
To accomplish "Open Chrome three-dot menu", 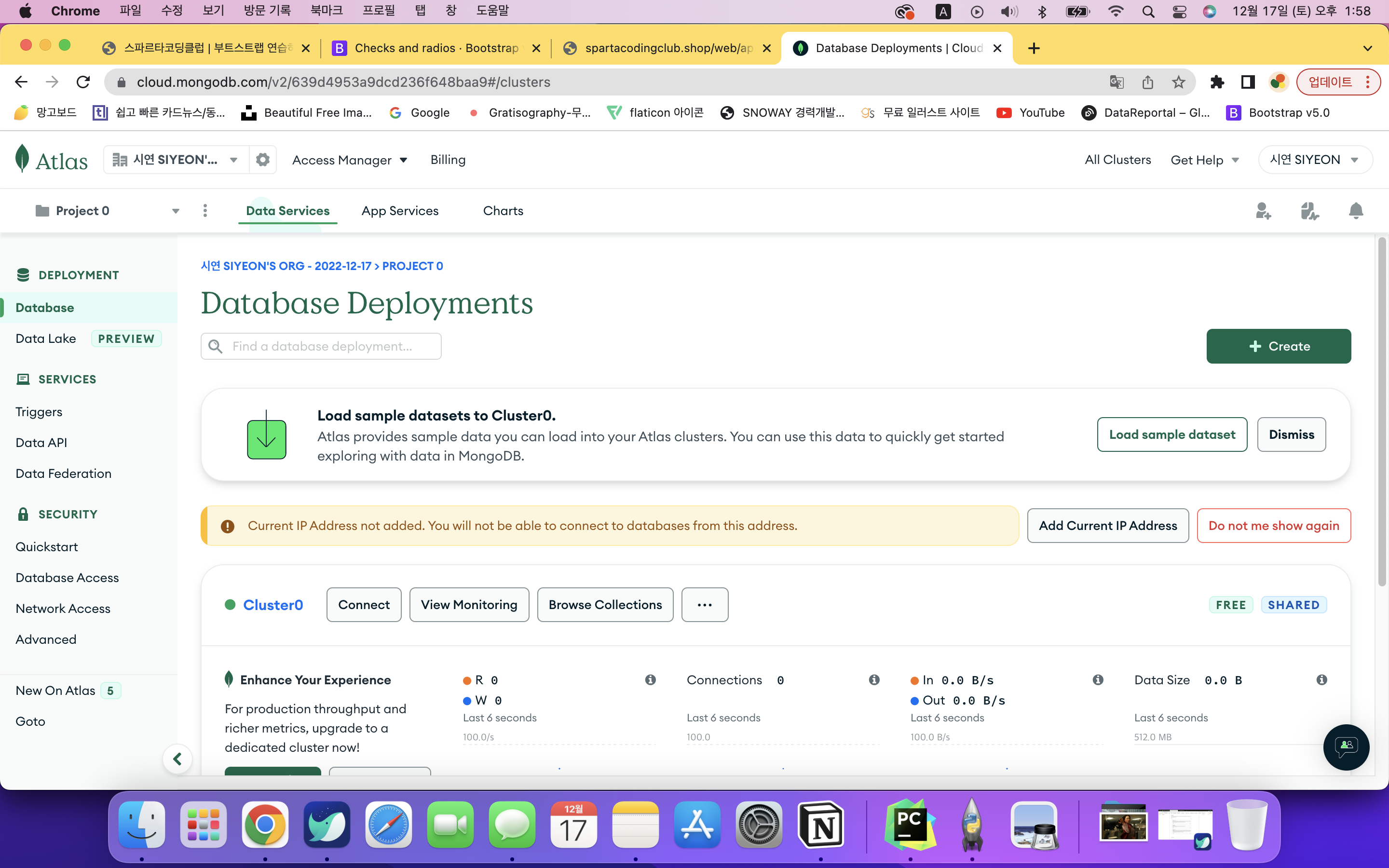I will click(x=1368, y=82).
